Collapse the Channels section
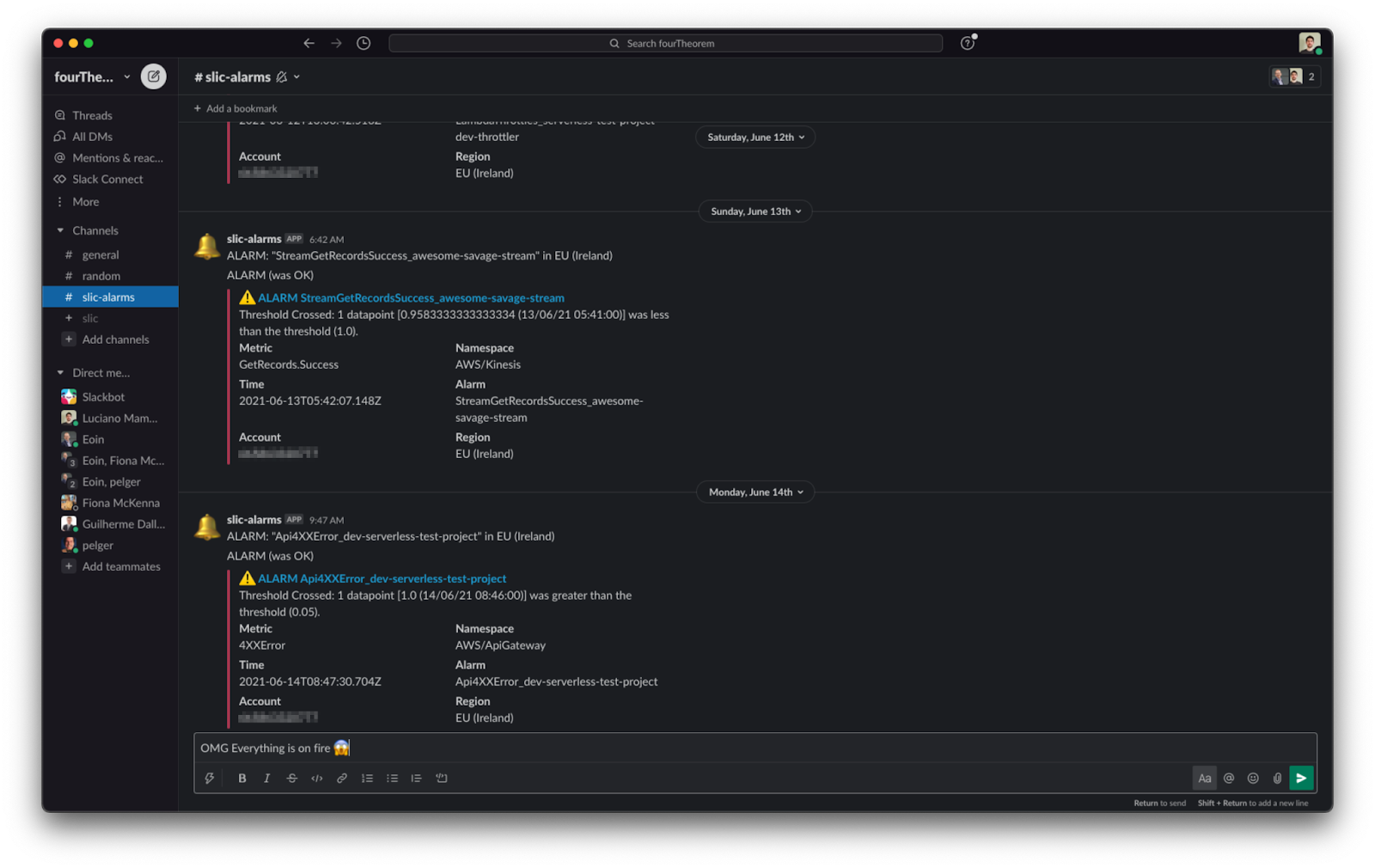The width and height of the screenshot is (1375, 868). (x=60, y=230)
